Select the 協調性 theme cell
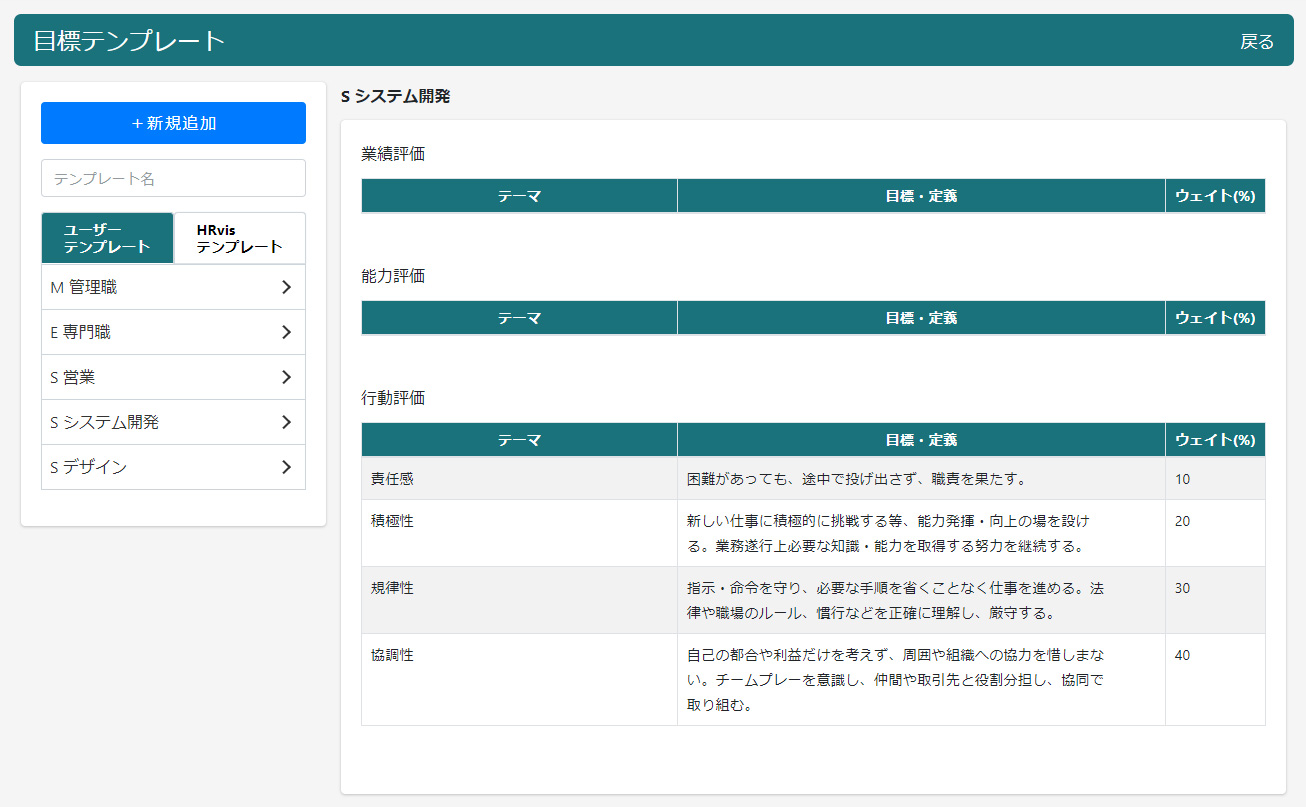Image resolution: width=1306 pixels, height=807 pixels. pyautogui.click(x=519, y=680)
